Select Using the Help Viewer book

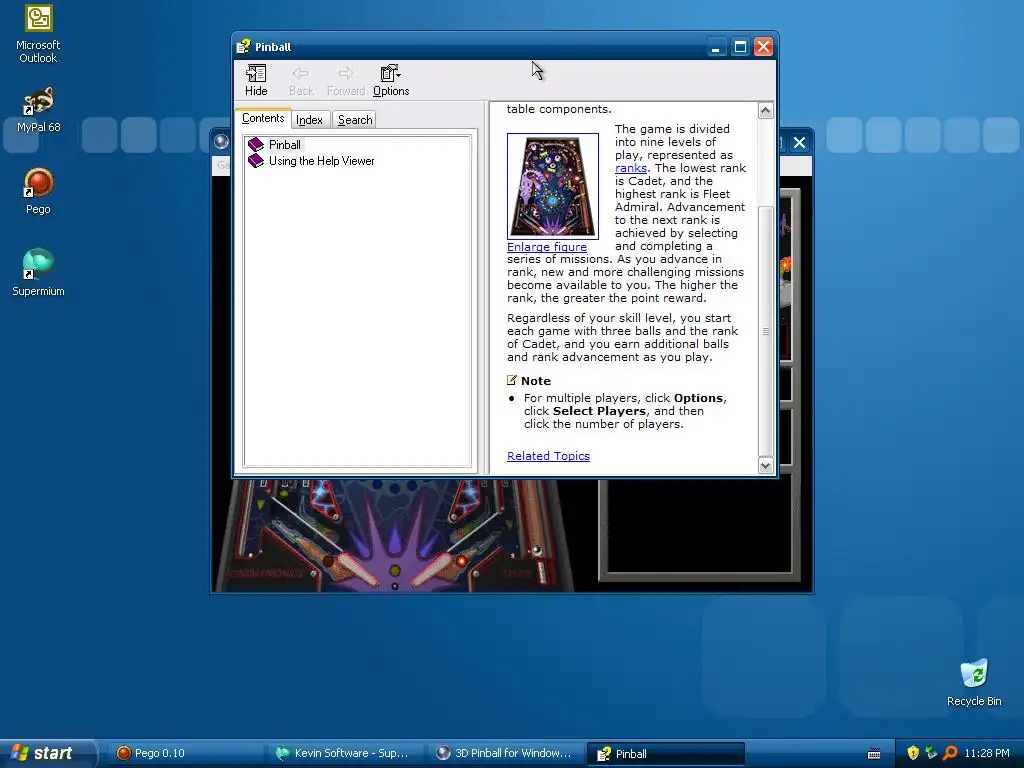tap(322, 161)
